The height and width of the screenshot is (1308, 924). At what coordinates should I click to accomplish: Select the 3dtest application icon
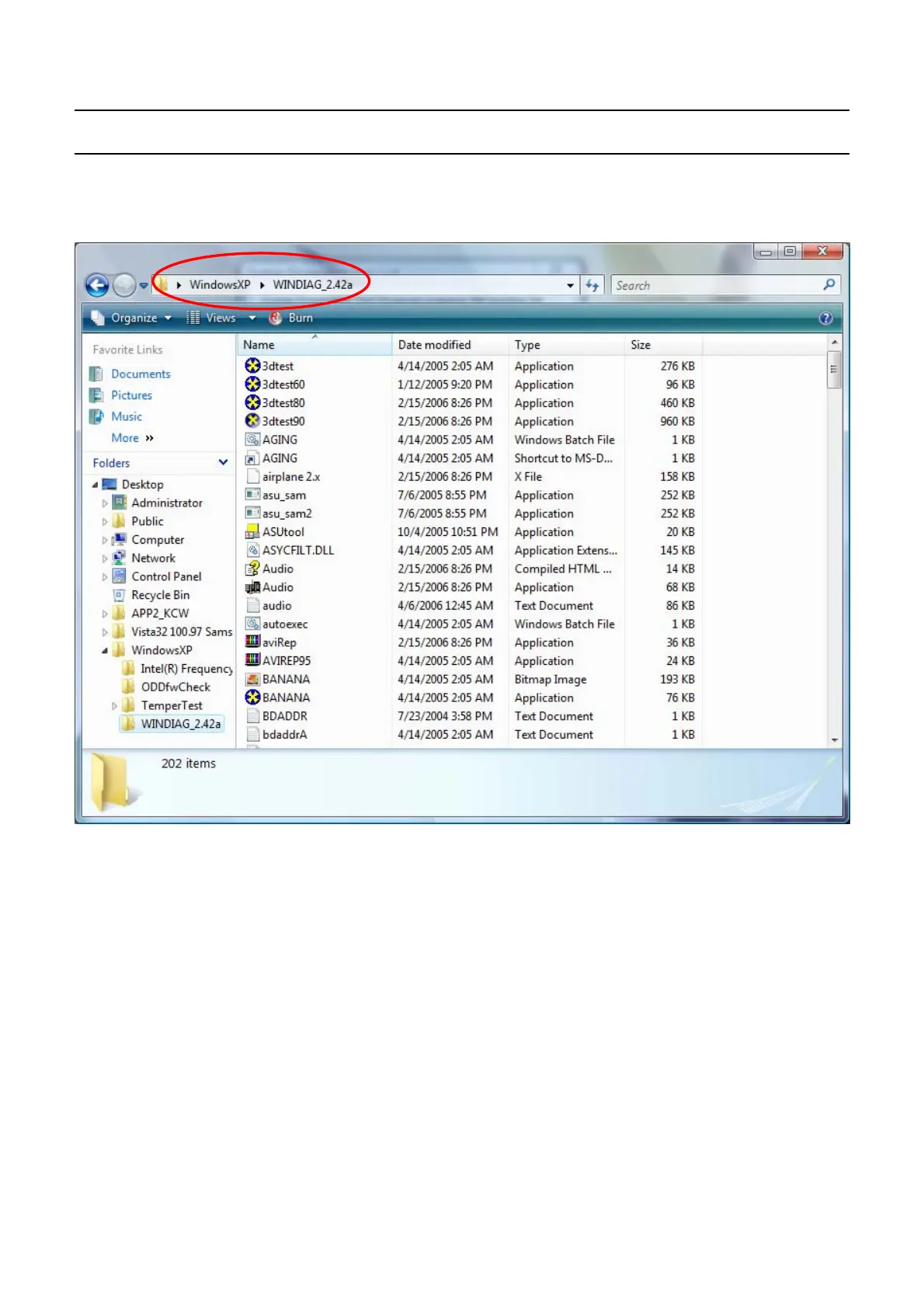252,366
